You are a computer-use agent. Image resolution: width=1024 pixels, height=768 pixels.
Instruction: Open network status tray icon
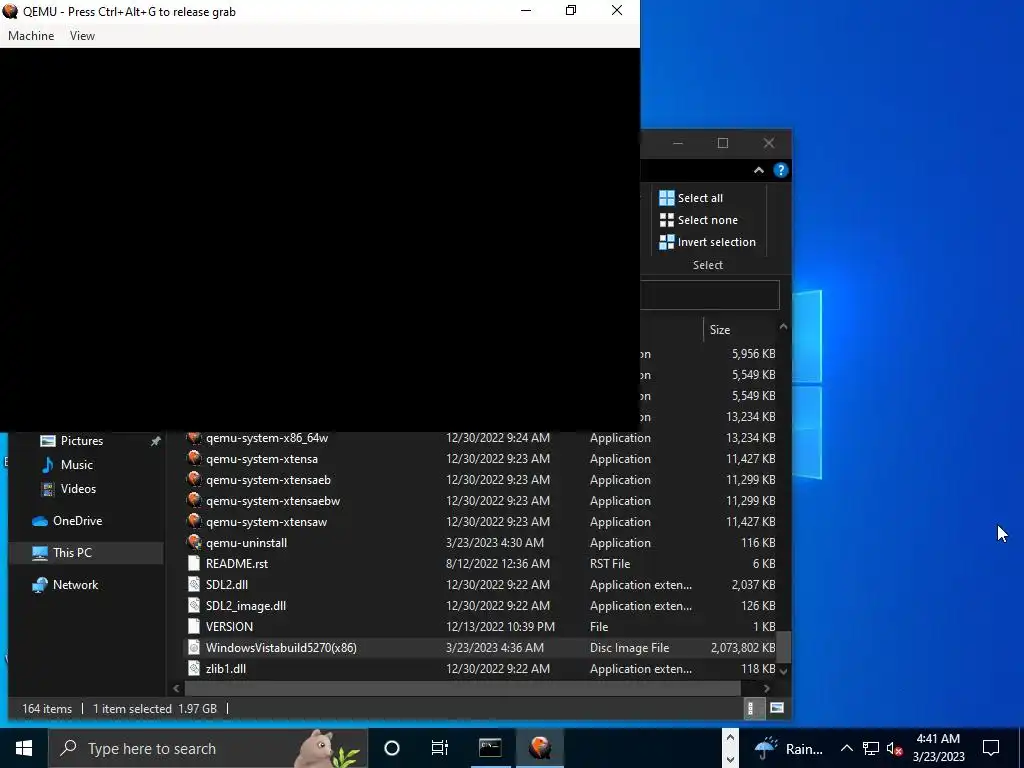pyautogui.click(x=871, y=748)
